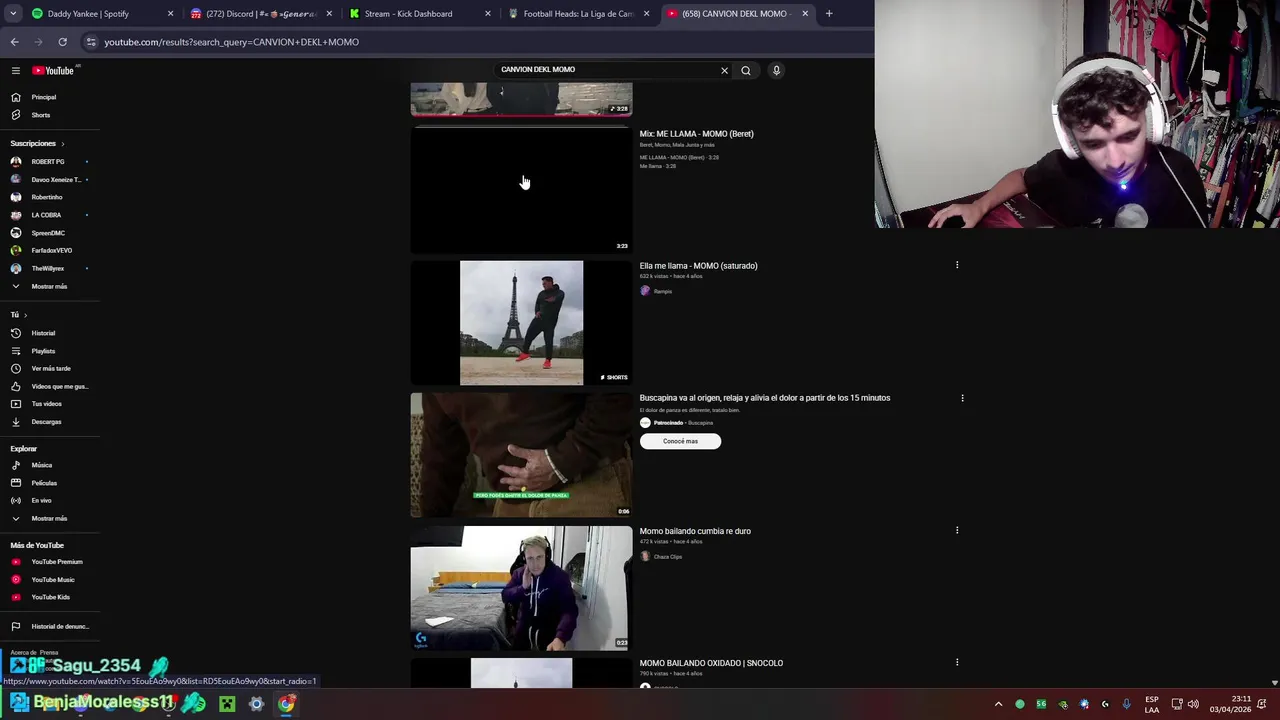
Task: Click the Rampio channel name
Action: [x=663, y=291]
